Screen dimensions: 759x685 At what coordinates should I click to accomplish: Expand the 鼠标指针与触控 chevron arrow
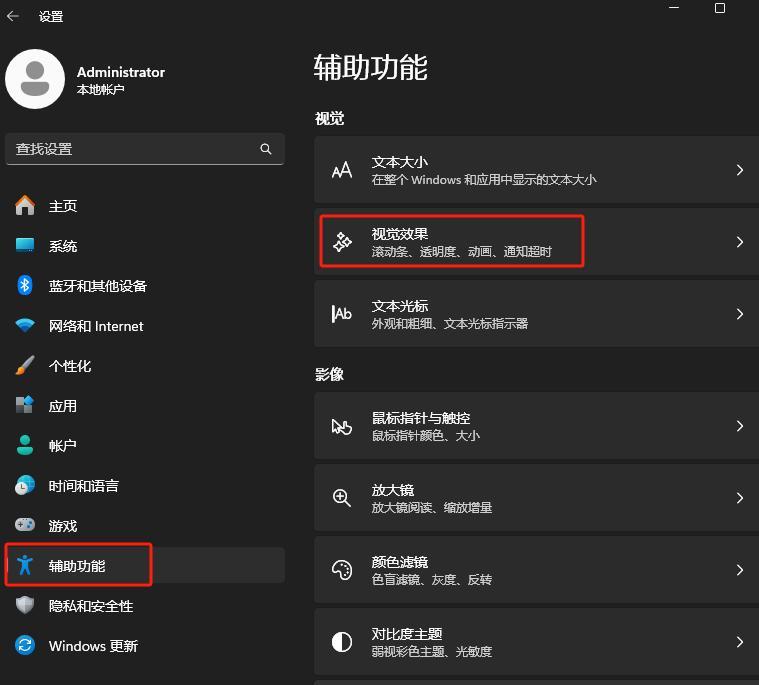(x=740, y=426)
